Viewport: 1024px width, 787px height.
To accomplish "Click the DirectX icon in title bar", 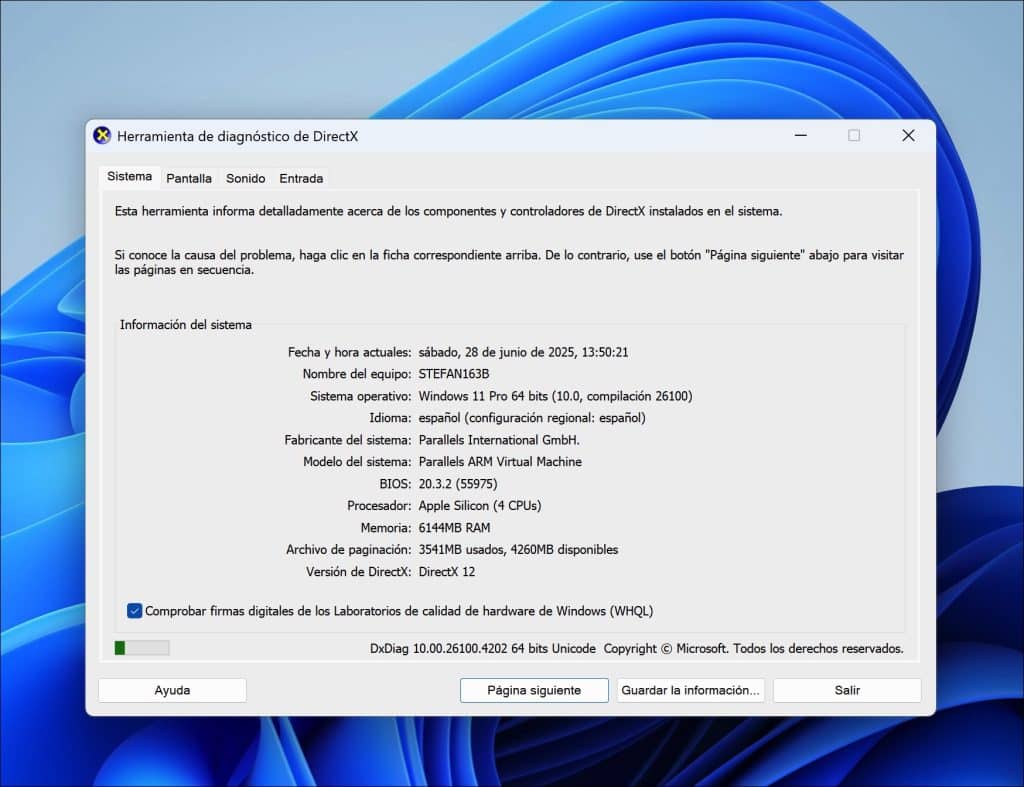I will 102,136.
